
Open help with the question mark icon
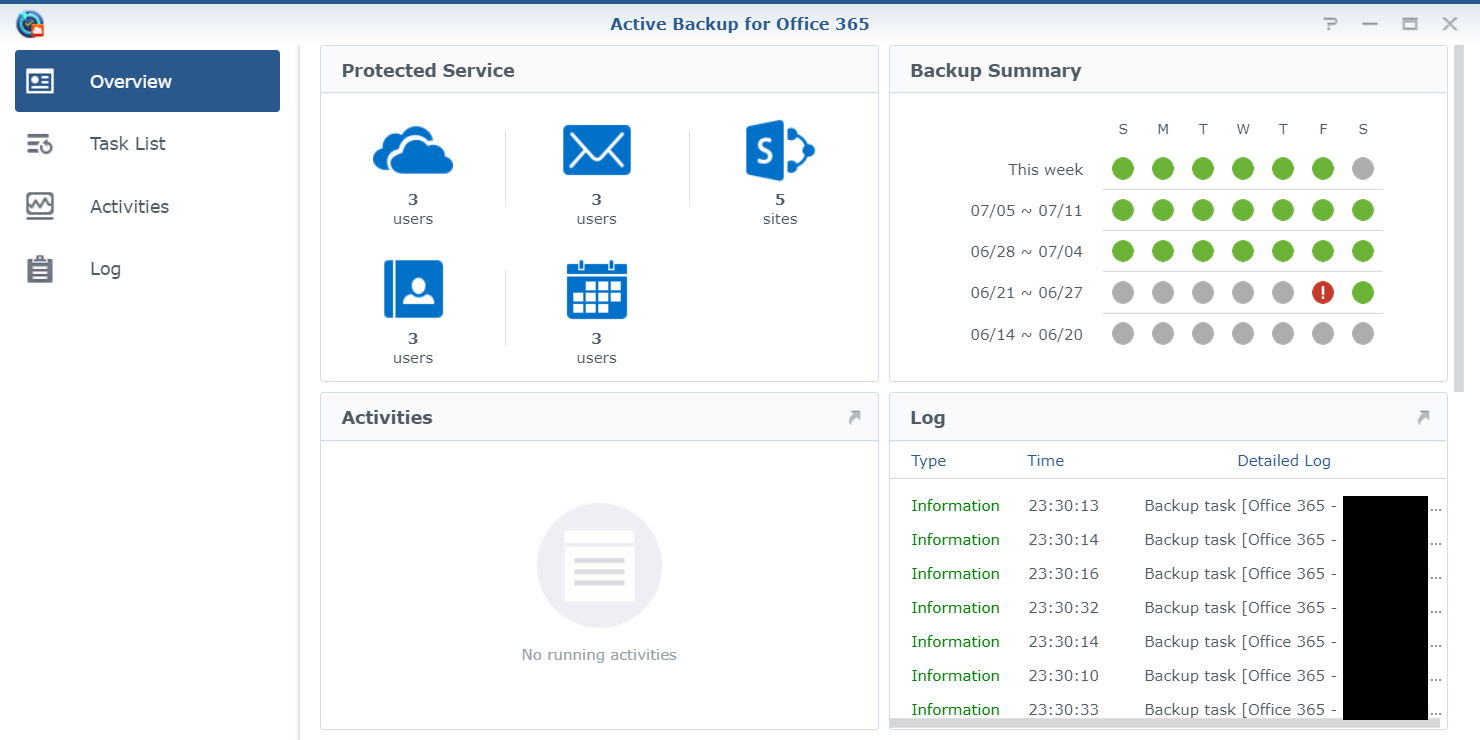pos(1330,24)
